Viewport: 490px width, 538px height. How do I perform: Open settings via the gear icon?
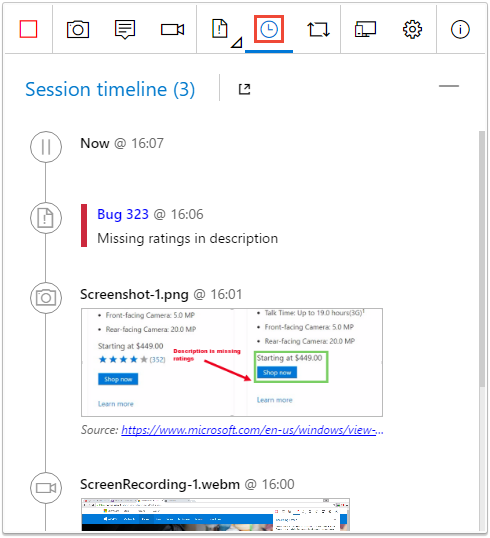[412, 29]
